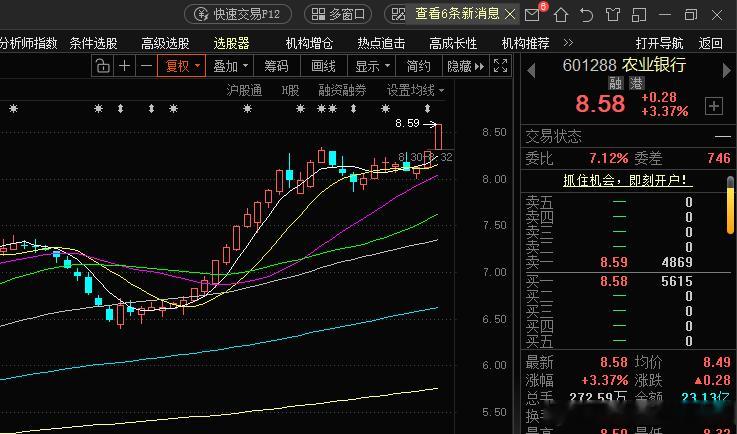Add stock to watchlist plus icon
The height and width of the screenshot is (434, 737).
[x=714, y=106]
